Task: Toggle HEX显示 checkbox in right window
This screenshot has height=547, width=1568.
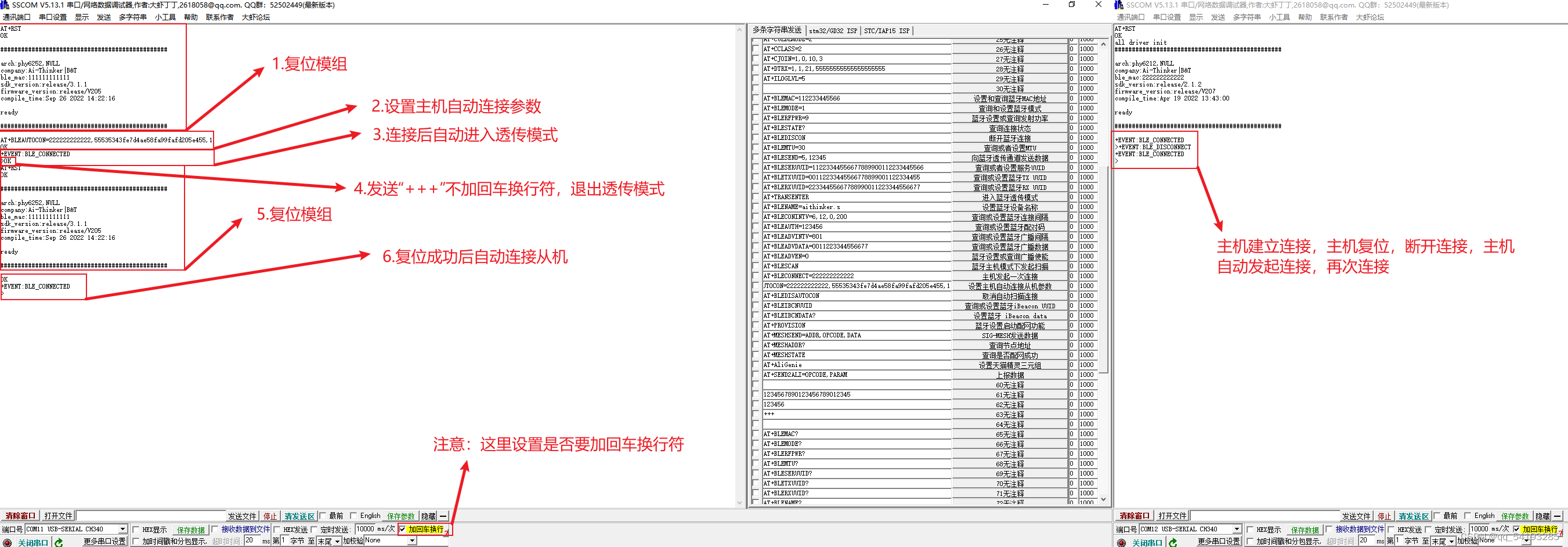Action: tap(1250, 530)
